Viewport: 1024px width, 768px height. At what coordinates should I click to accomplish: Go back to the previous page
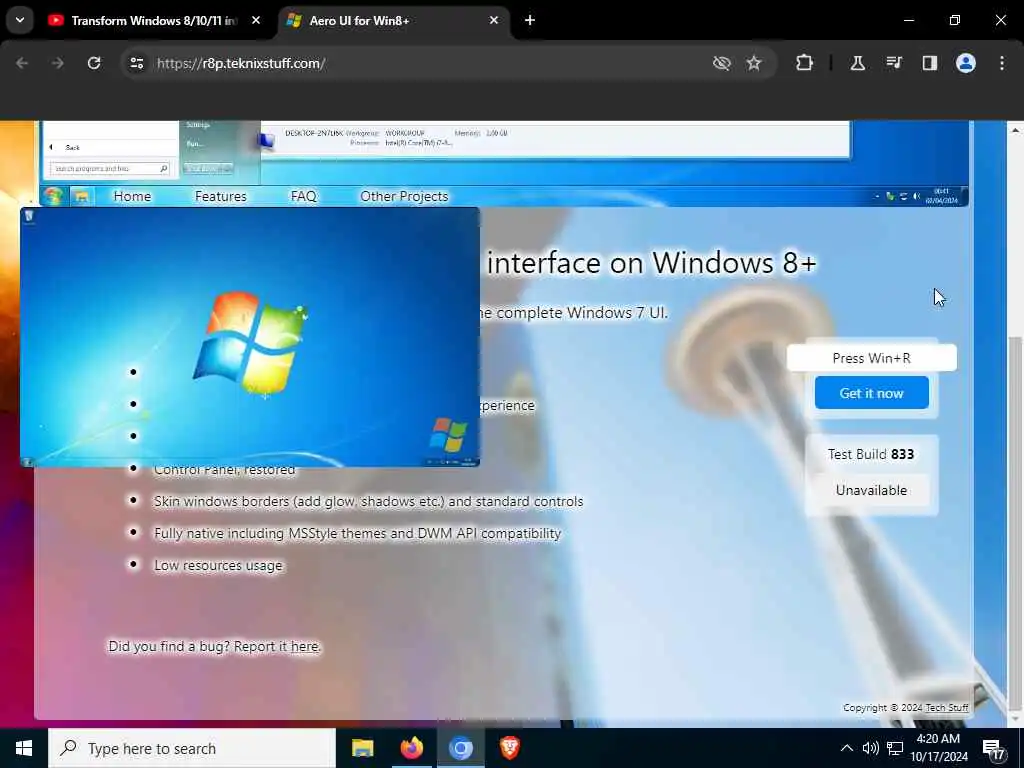point(22,63)
